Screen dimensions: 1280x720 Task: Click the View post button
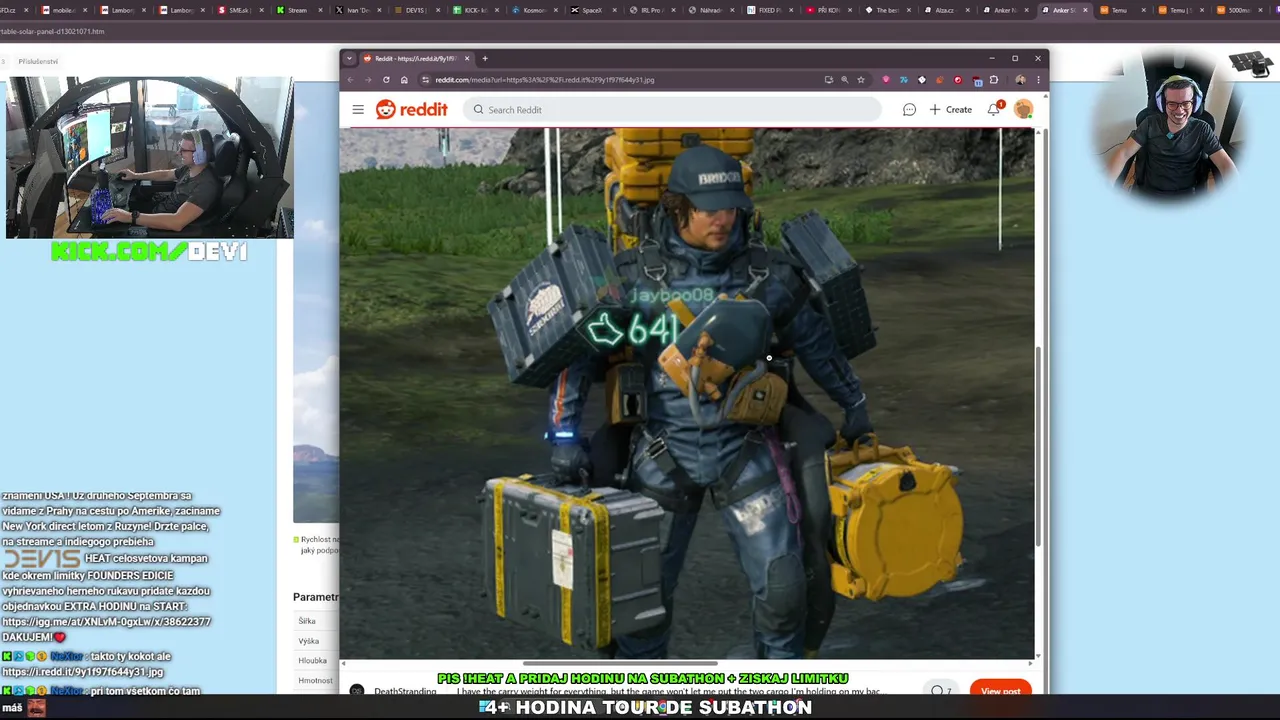pyautogui.click(x=1000, y=690)
